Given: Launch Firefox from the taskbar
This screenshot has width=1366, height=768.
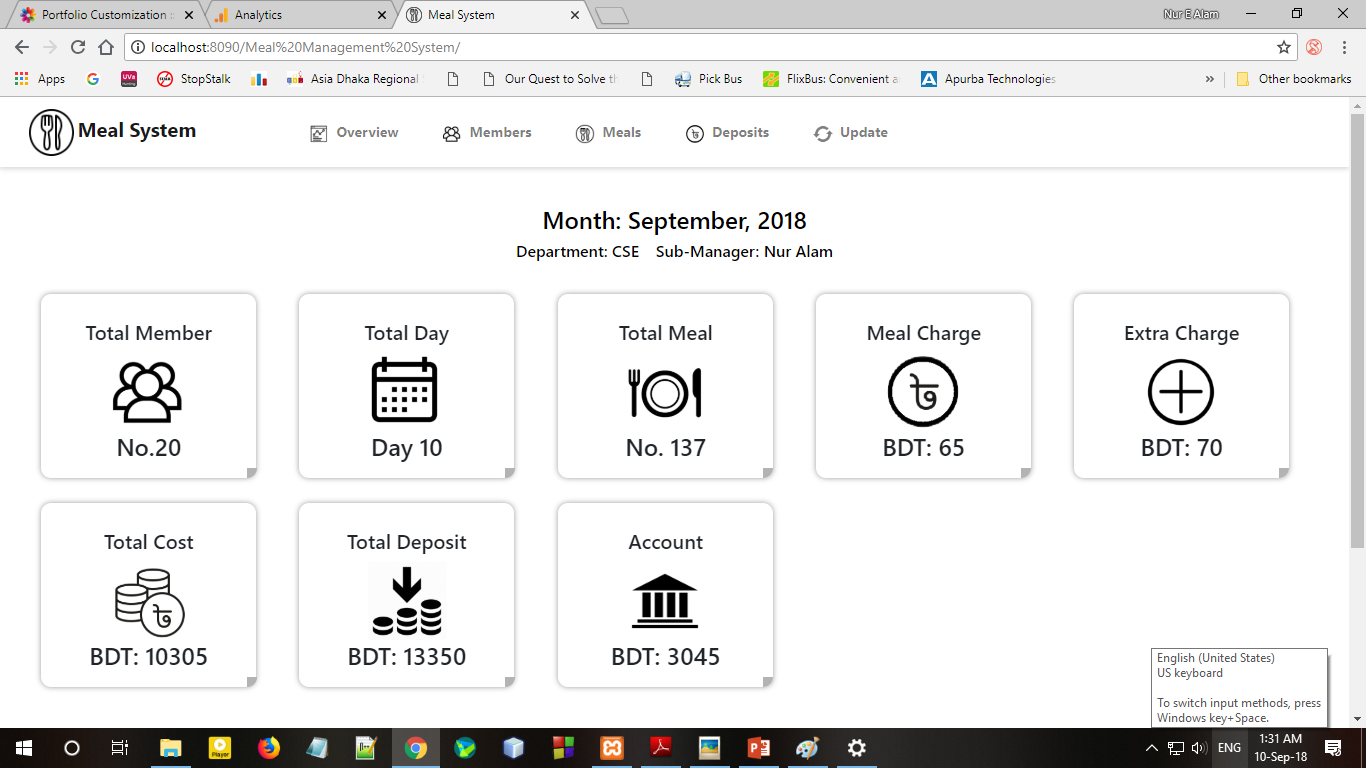Looking at the screenshot, I should [x=269, y=748].
